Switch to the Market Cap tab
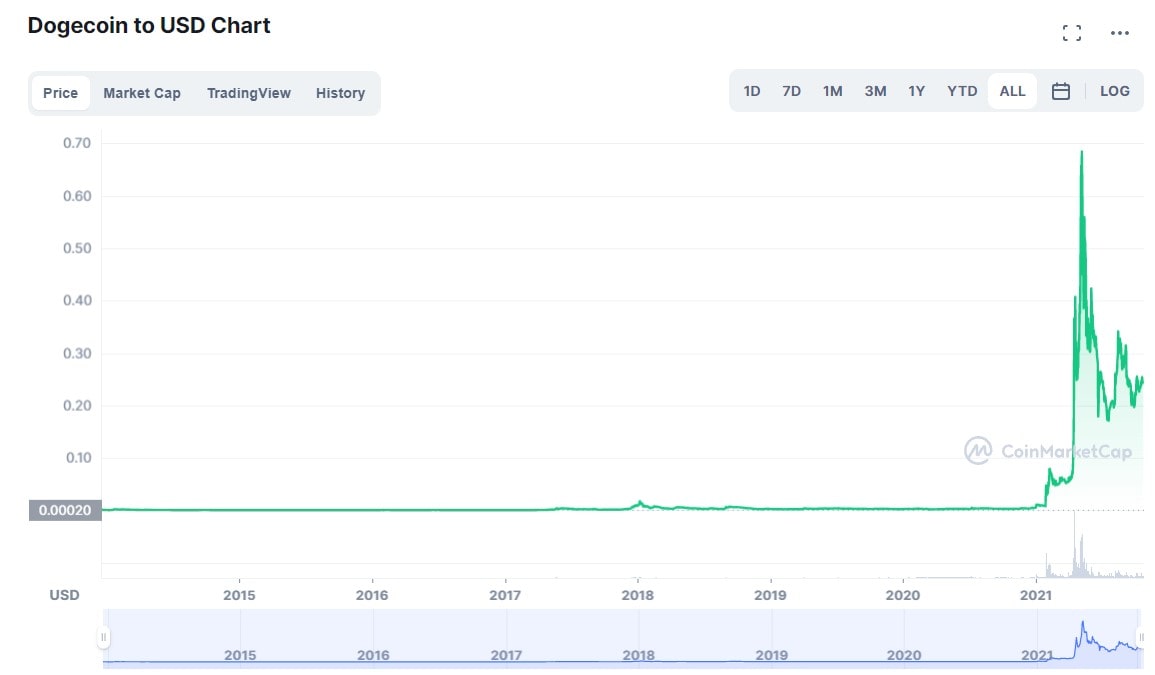The width and height of the screenshot is (1155, 675). coord(141,93)
